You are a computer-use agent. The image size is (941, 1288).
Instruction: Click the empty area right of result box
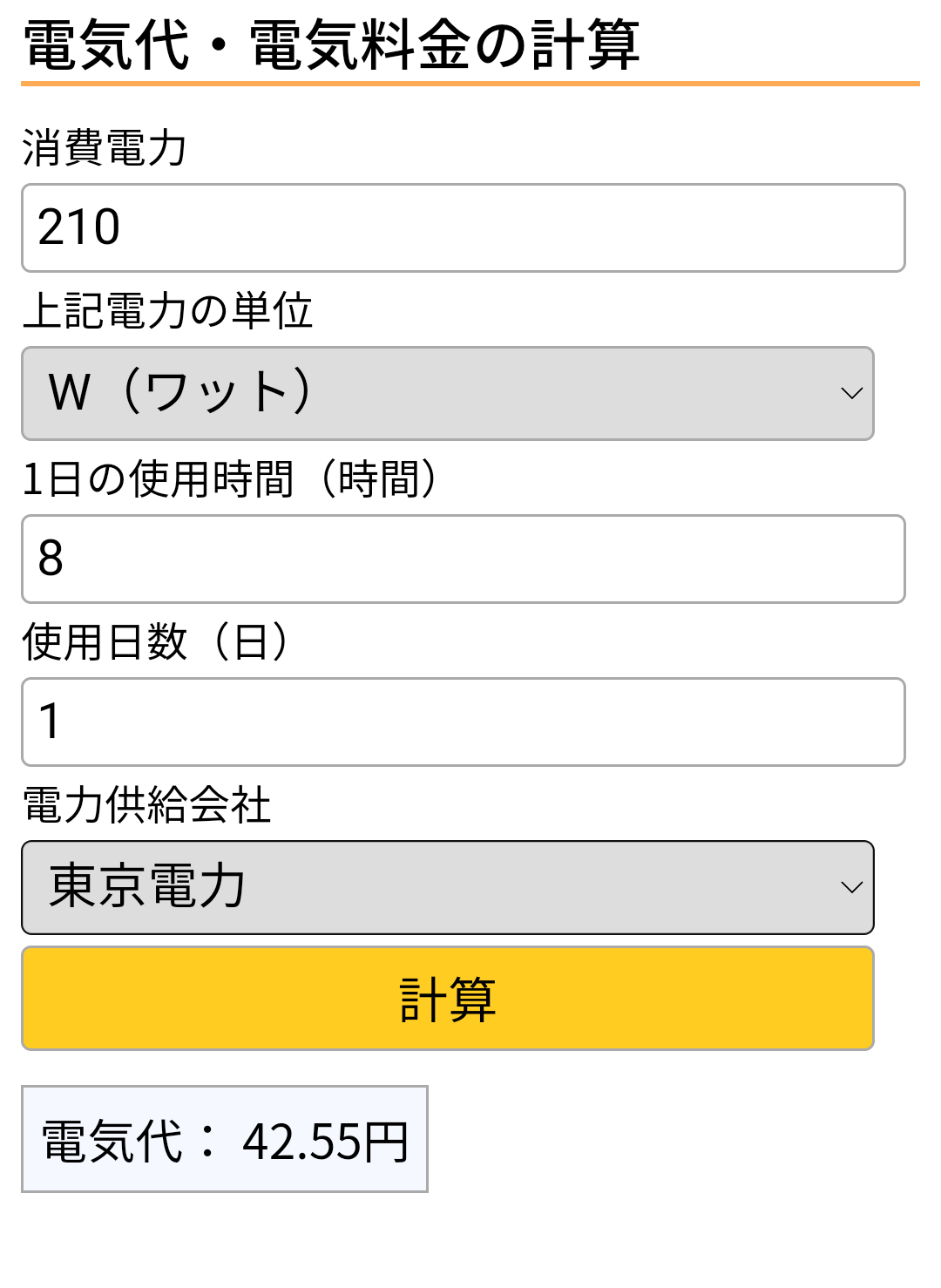coord(680,1139)
